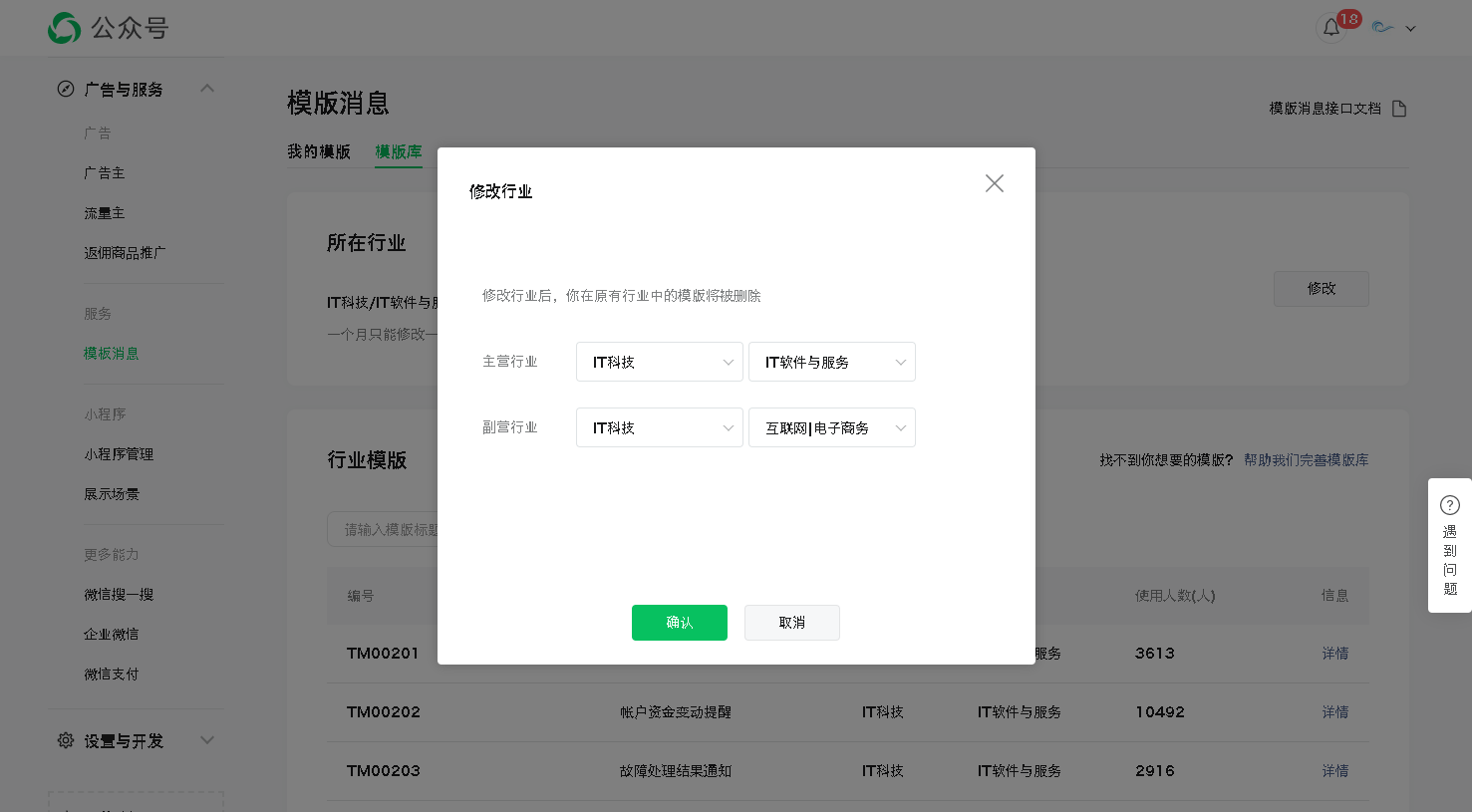Click the 广告与服务 compass icon
This screenshot has height=812, width=1472.
(x=66, y=89)
